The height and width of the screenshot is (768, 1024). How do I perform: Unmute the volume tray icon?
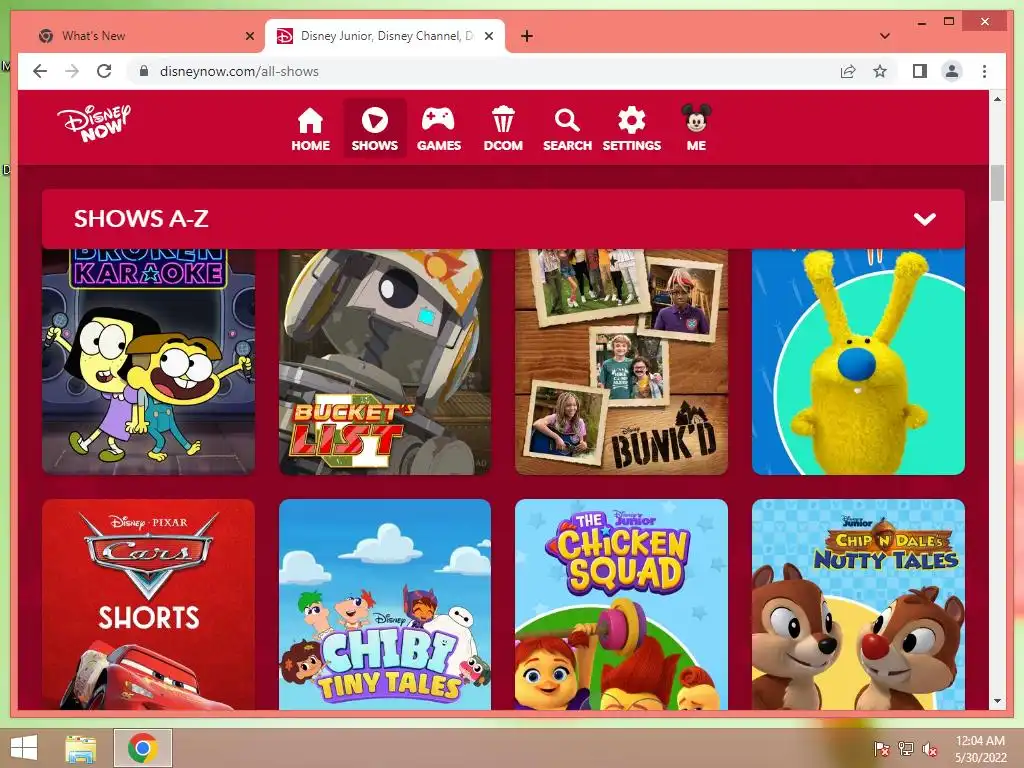click(930, 748)
